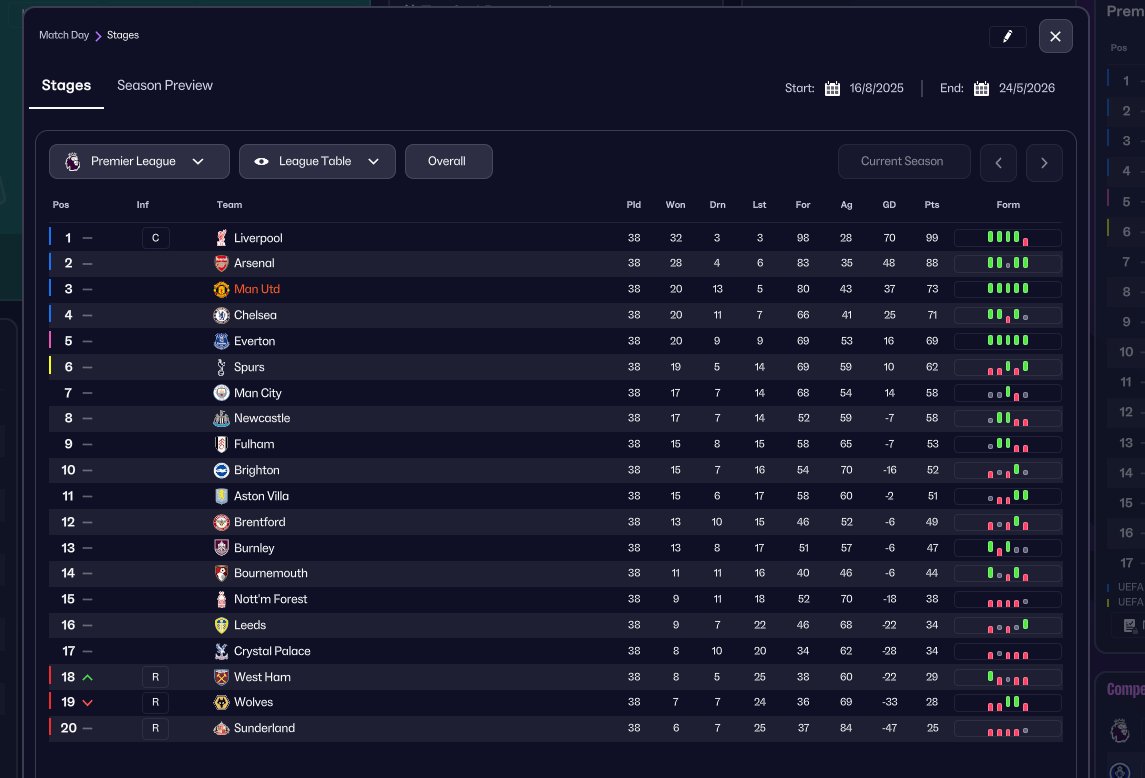This screenshot has width=1145, height=778.
Task: Click the edit pencil icon
Action: tap(1007, 37)
